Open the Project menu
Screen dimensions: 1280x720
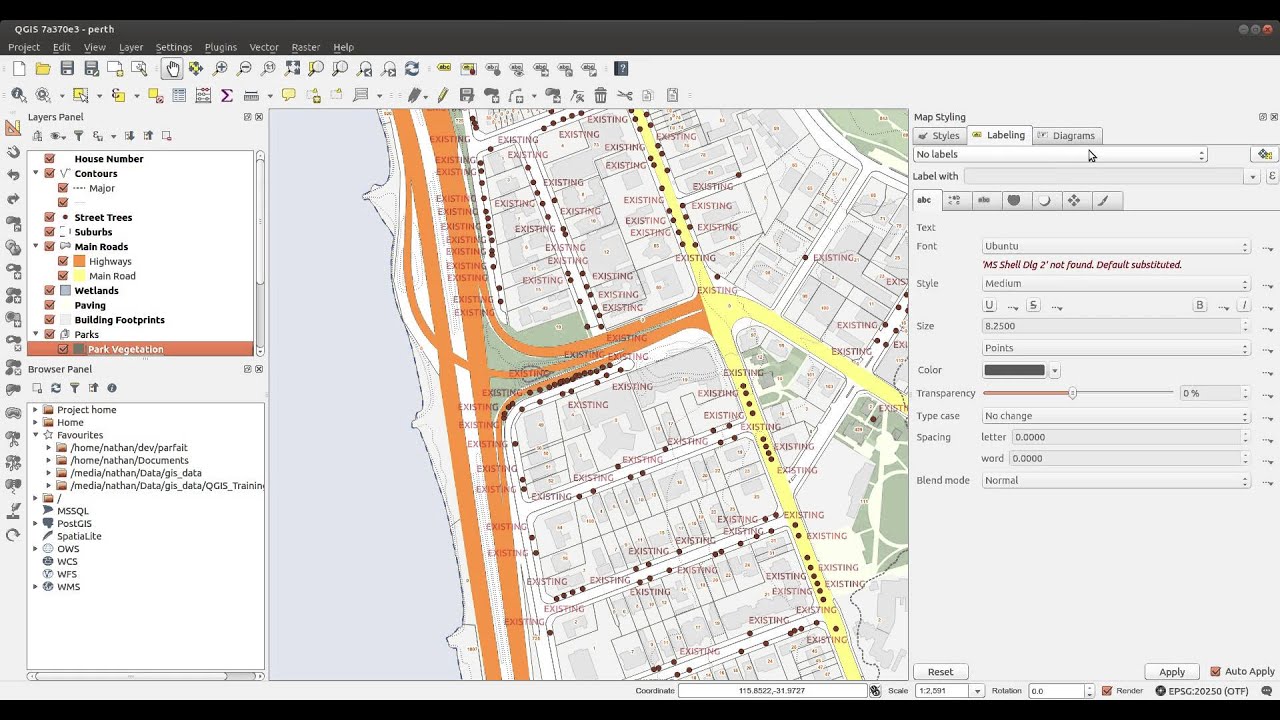coord(24,47)
